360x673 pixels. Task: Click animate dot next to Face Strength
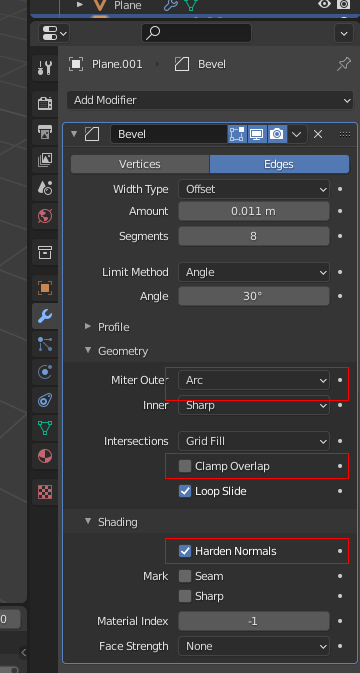click(x=340, y=646)
